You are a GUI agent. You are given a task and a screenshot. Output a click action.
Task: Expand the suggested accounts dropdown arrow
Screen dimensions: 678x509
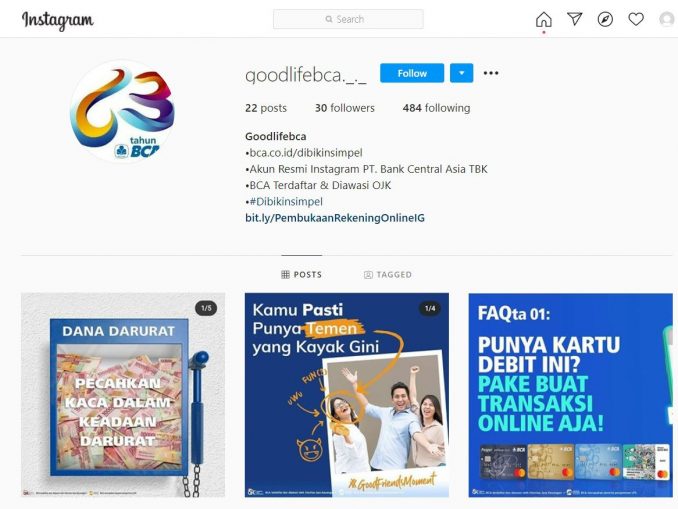click(x=461, y=73)
